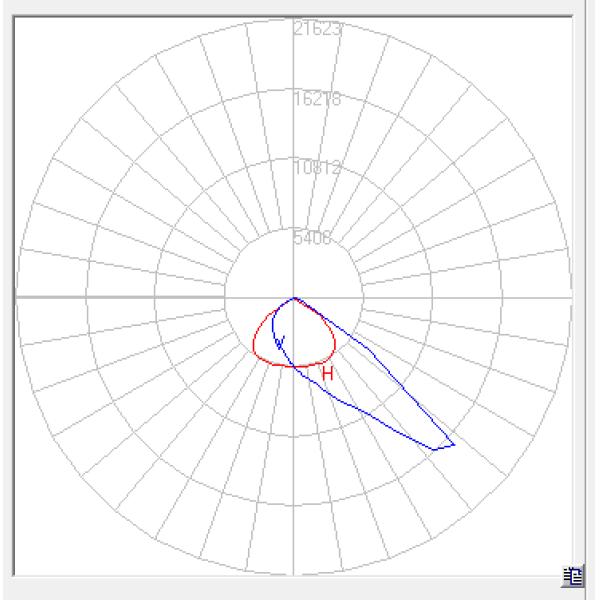
Task: Click the red H curve label
Action: (326, 373)
